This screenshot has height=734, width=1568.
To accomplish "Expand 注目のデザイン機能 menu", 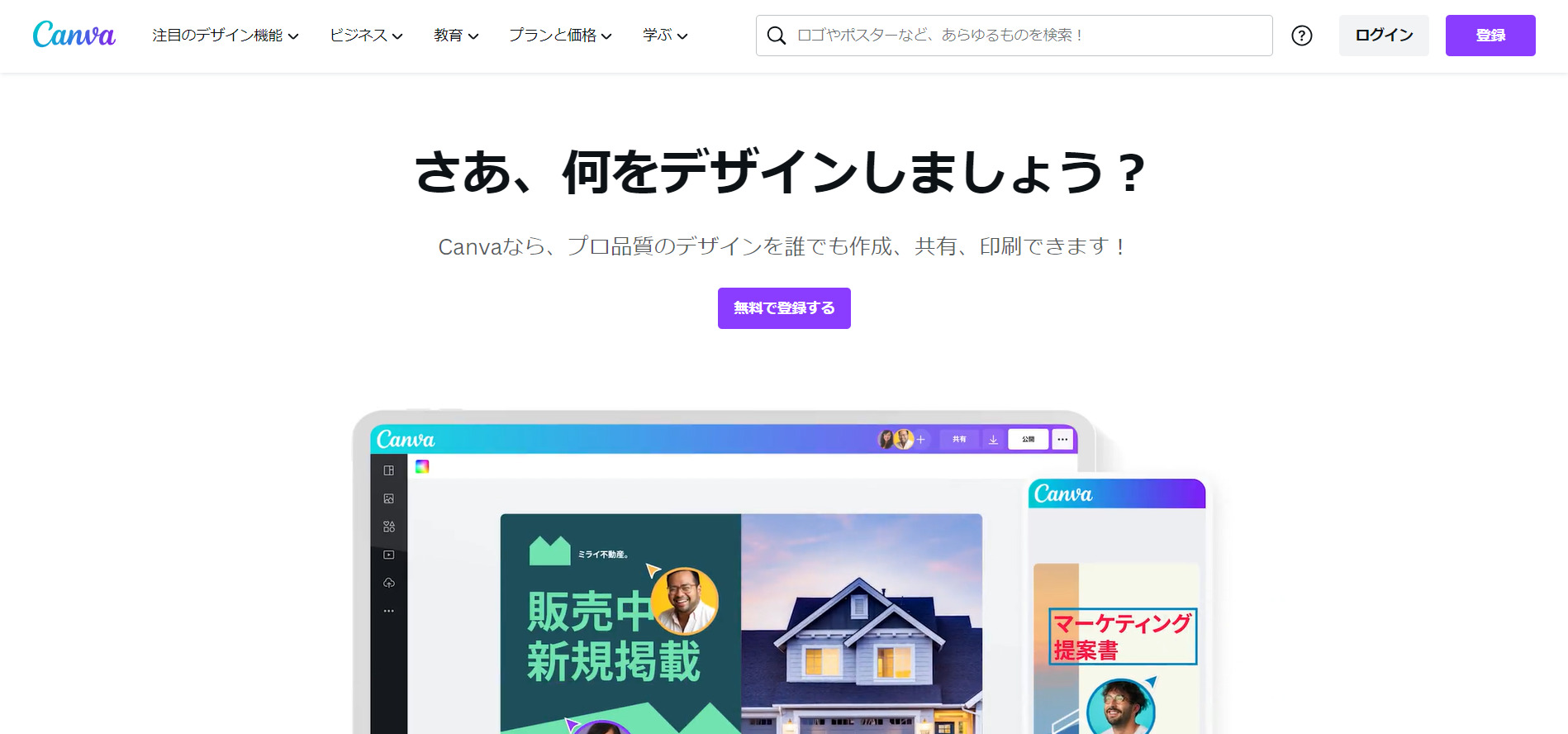I will point(226,36).
